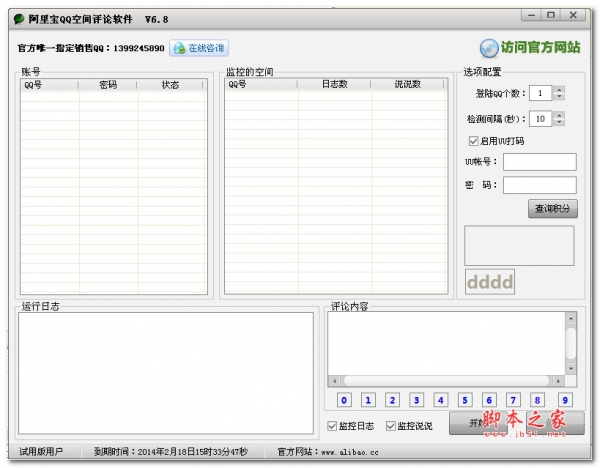Click the 到期时间 expiry text in status bar
The image size is (600, 468).
(x=171, y=452)
